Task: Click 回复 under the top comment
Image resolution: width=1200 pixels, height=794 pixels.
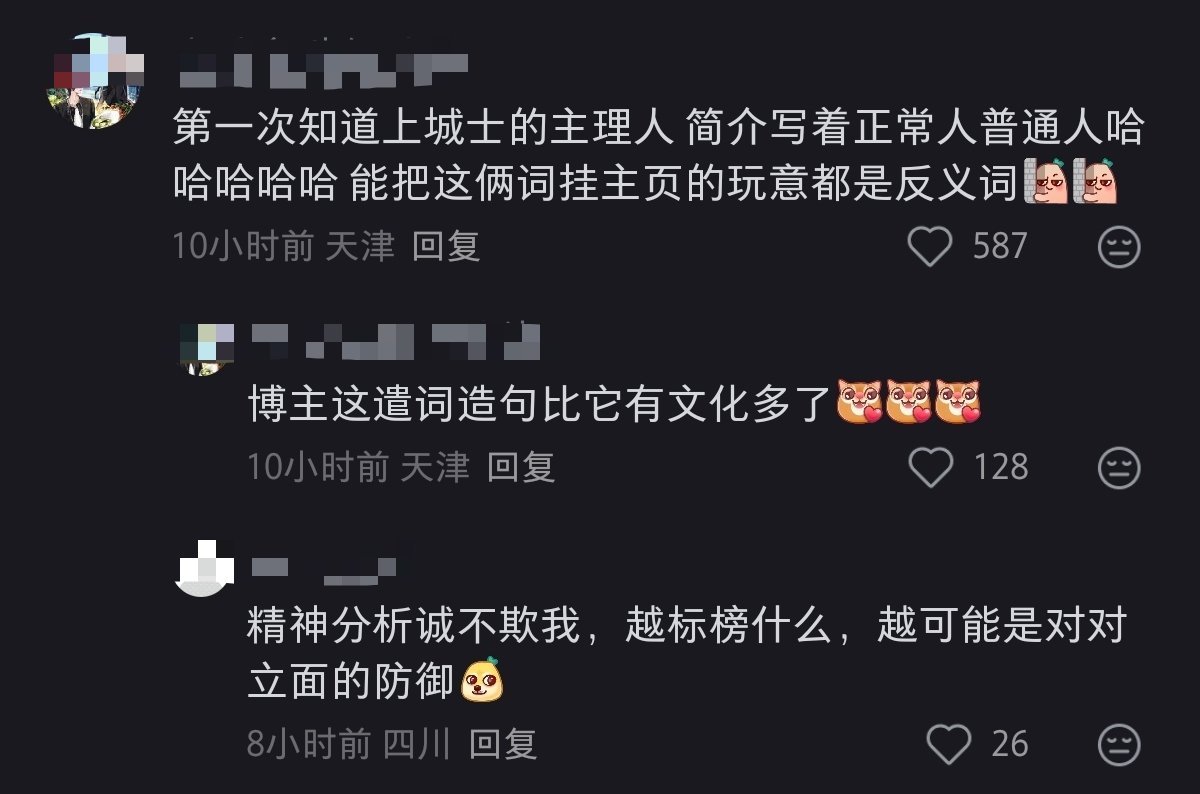Action: (x=446, y=246)
